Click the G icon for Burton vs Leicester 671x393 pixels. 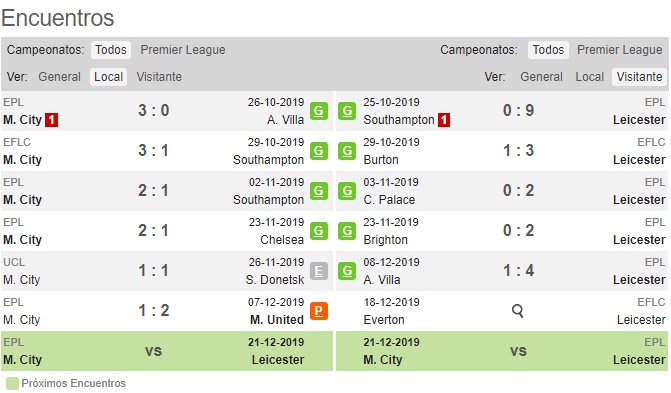click(347, 151)
